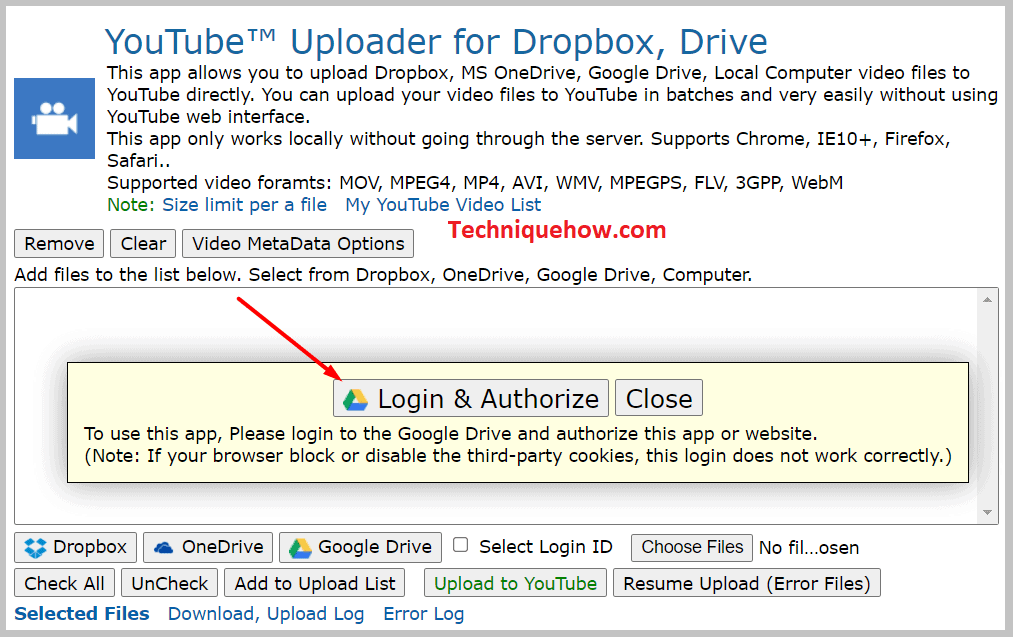Click the UnCheck button
Image resolution: width=1013 pixels, height=637 pixels.
point(169,583)
